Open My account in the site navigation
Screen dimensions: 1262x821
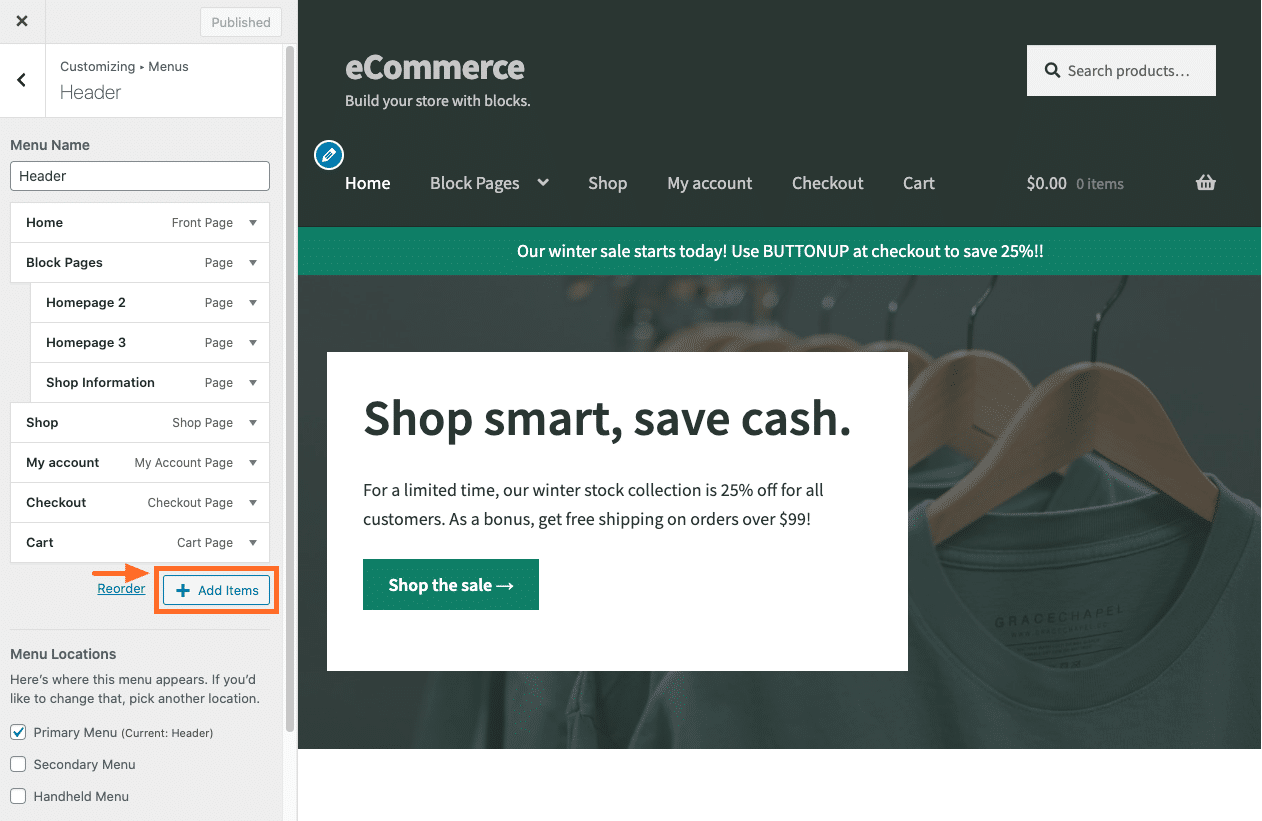click(709, 183)
